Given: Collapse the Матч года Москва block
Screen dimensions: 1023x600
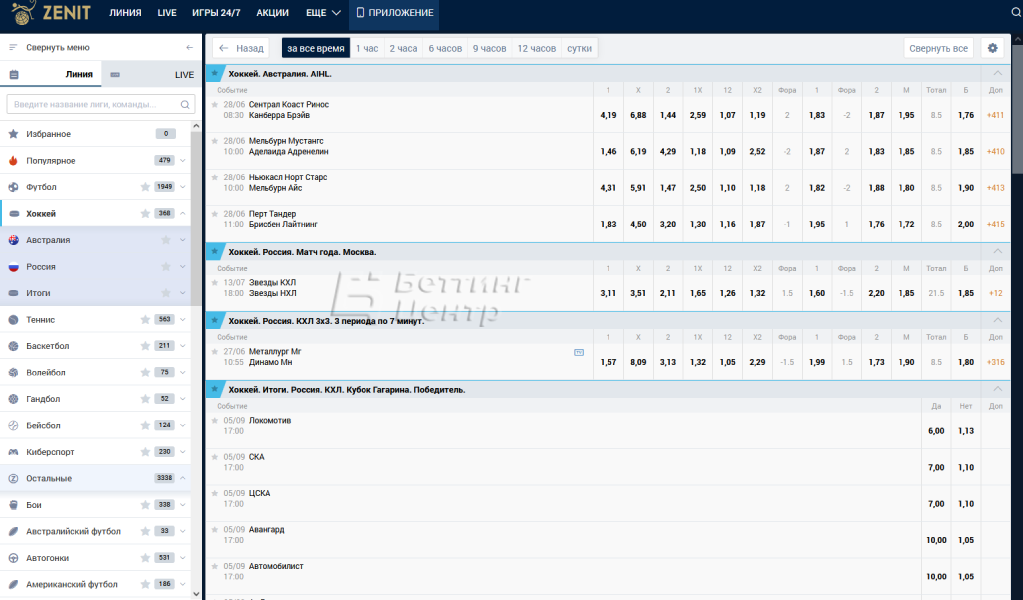Looking at the screenshot, I should click(997, 251).
